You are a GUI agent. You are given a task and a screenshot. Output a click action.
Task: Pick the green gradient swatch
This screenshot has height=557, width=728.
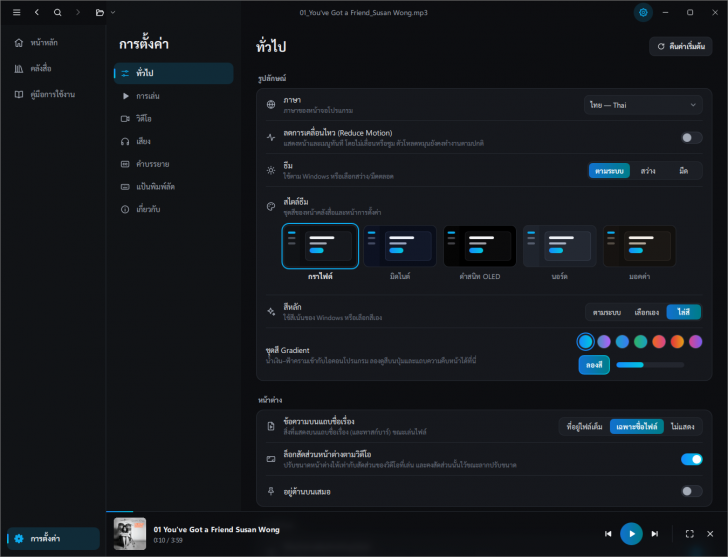point(640,342)
